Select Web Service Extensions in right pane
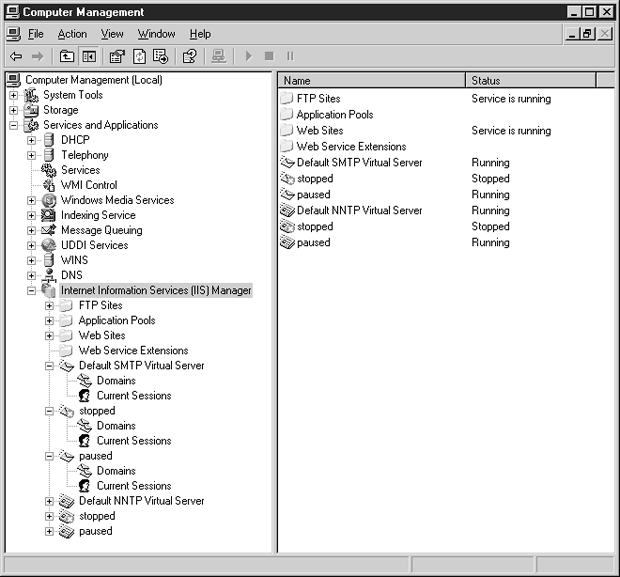620x577 pixels. (x=351, y=147)
